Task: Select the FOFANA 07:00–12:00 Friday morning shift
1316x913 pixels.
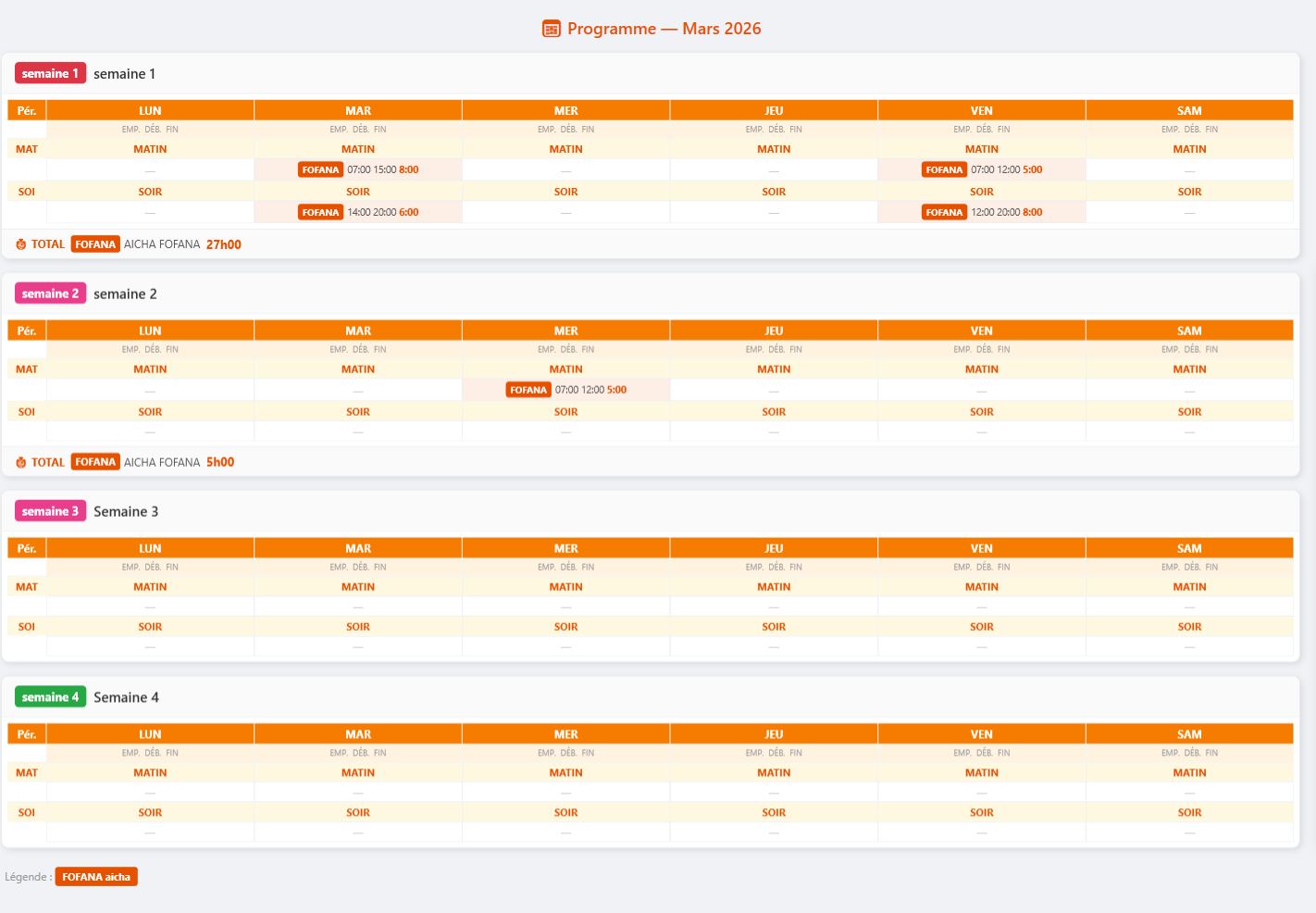Action: pos(982,169)
